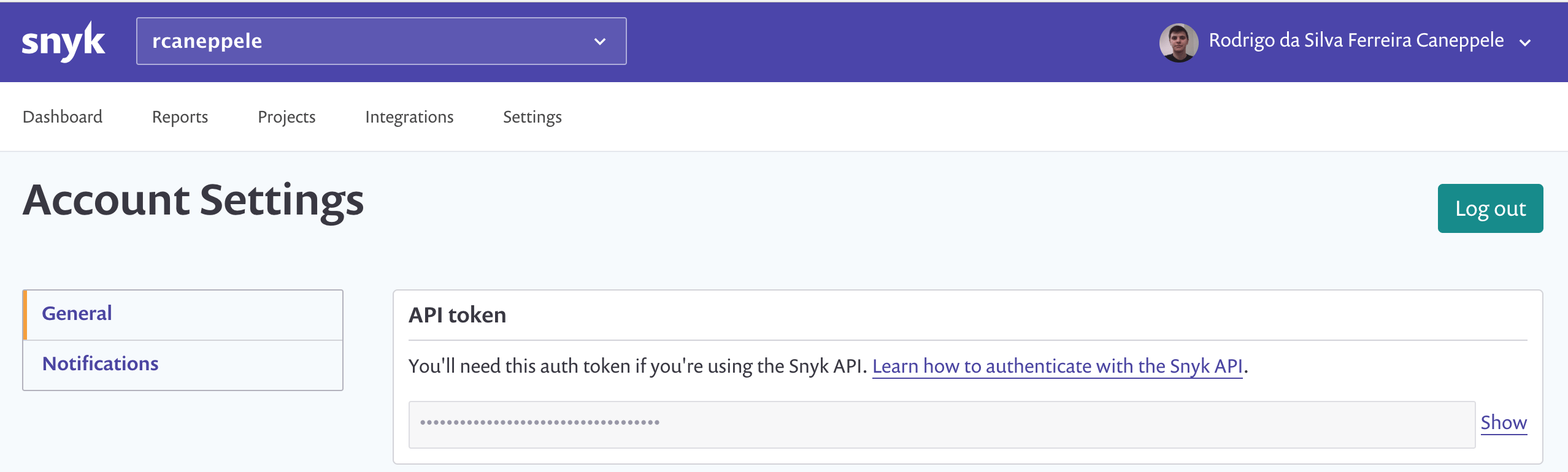The width and height of the screenshot is (1568, 472).
Task: Click the API token section title
Action: tap(457, 315)
